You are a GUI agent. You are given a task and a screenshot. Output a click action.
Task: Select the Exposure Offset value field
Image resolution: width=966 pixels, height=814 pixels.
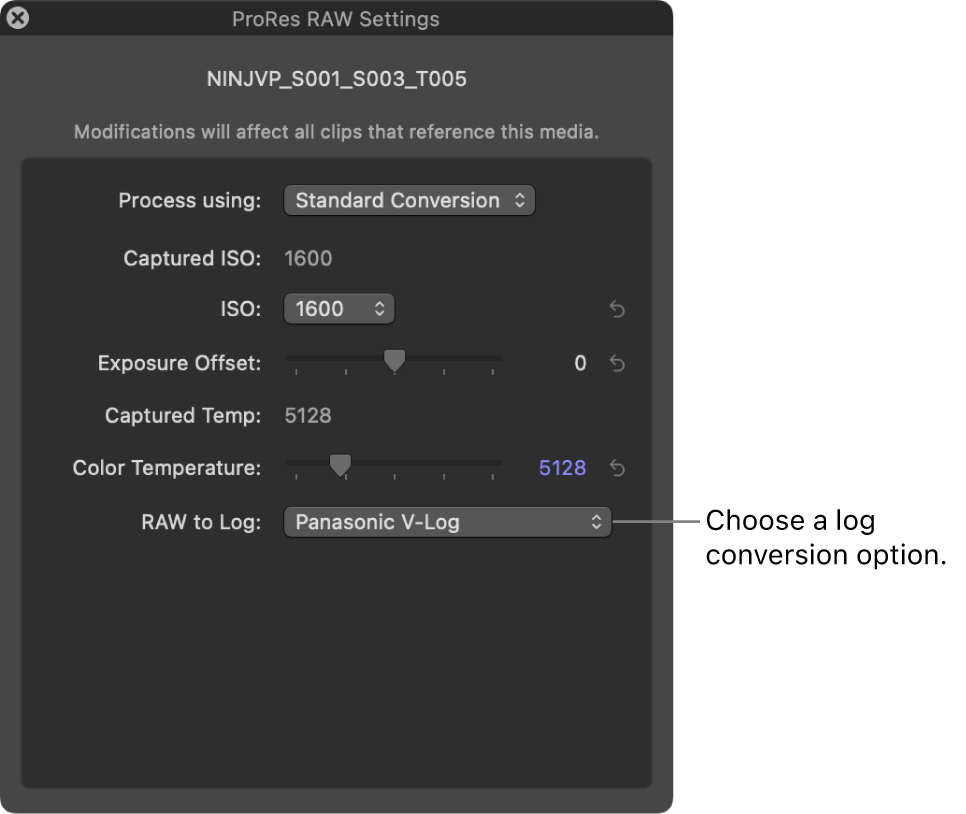pyautogui.click(x=580, y=364)
